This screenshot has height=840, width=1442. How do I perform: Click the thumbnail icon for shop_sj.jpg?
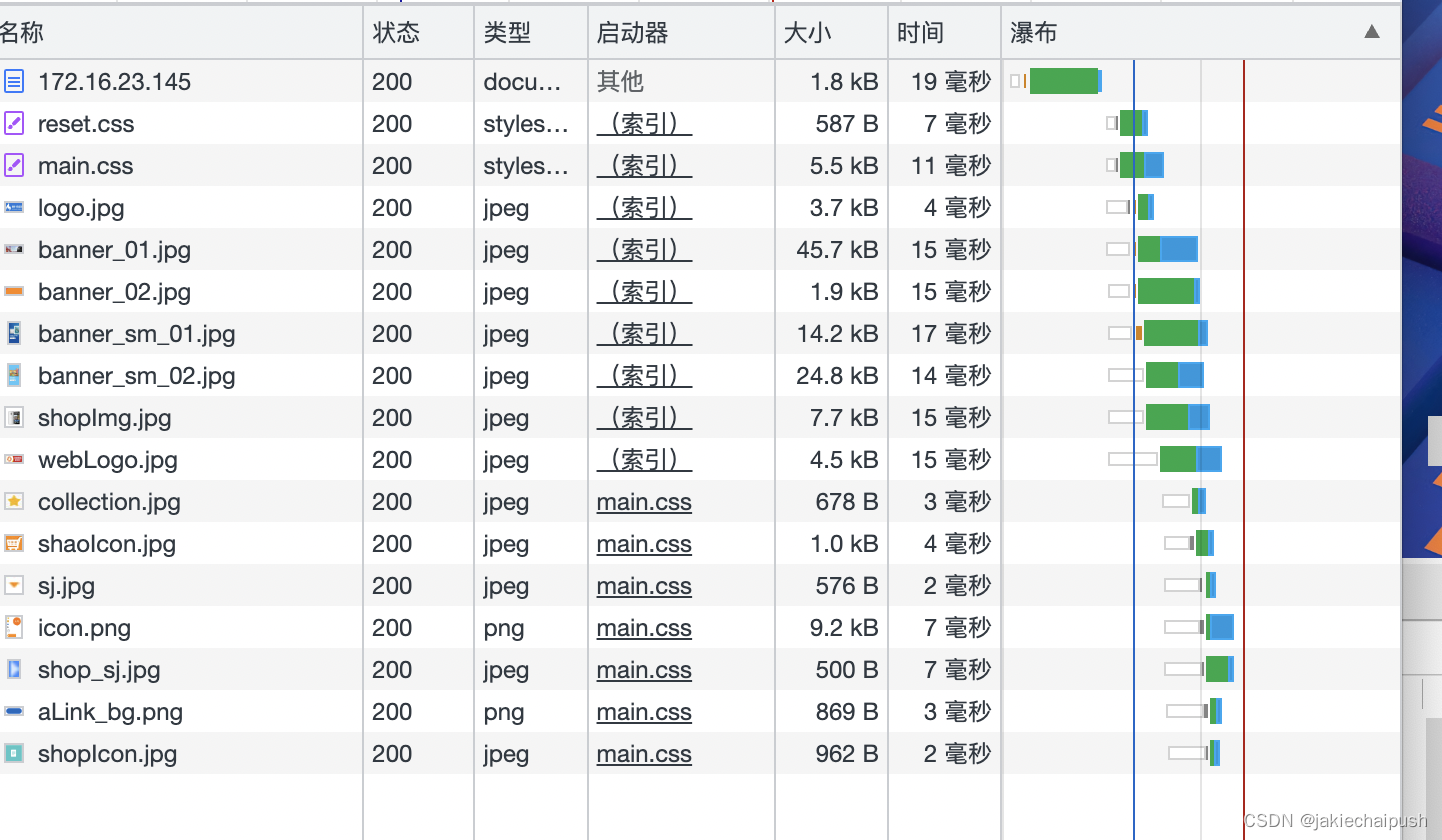pyautogui.click(x=14, y=669)
